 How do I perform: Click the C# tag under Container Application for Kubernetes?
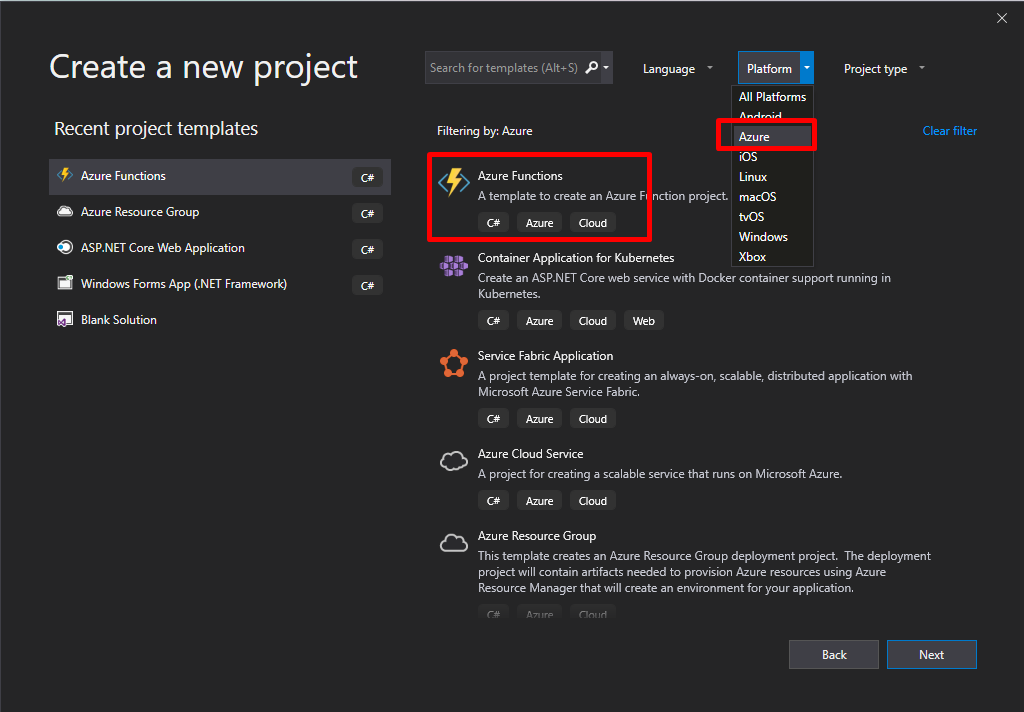coord(493,321)
